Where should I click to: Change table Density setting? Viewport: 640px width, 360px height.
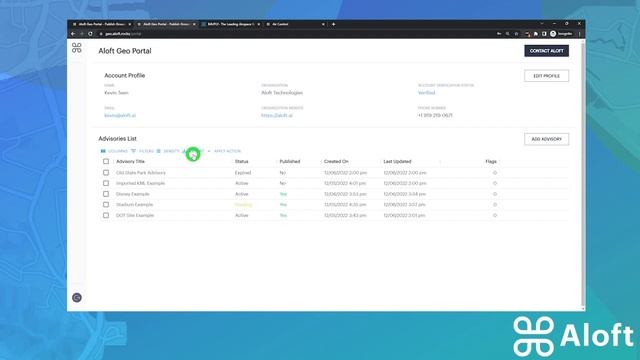(168, 151)
